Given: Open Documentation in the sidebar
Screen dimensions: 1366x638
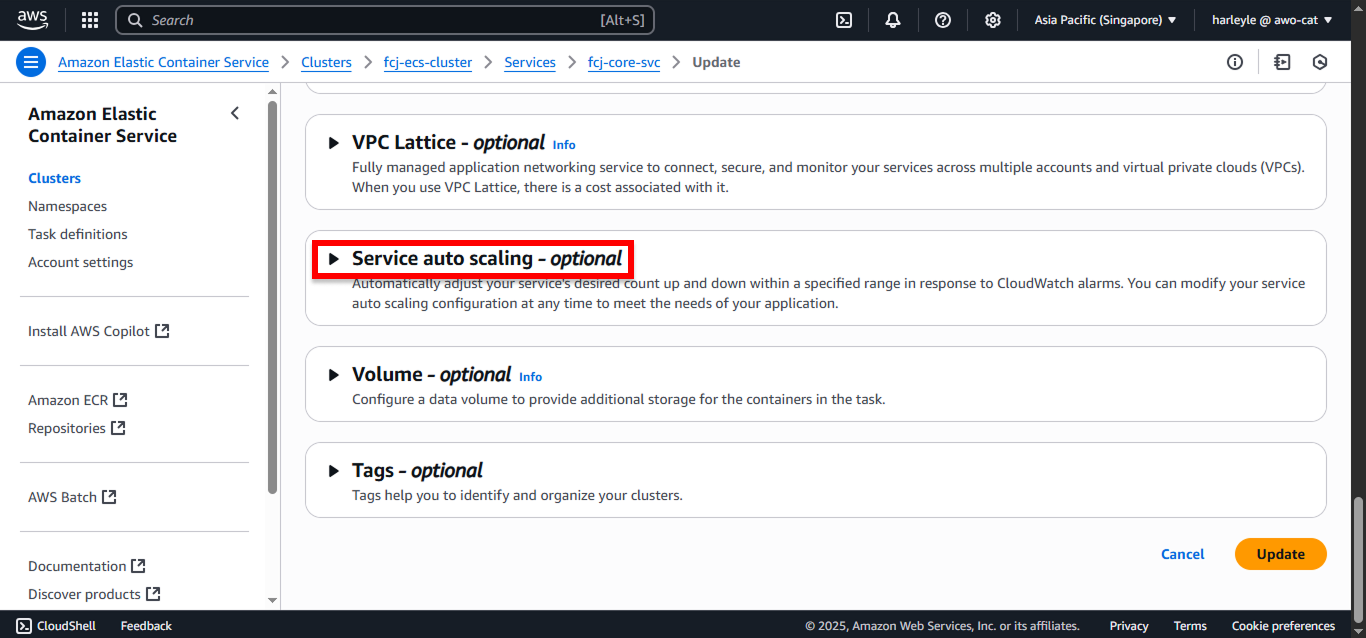Looking at the screenshot, I should (77, 566).
